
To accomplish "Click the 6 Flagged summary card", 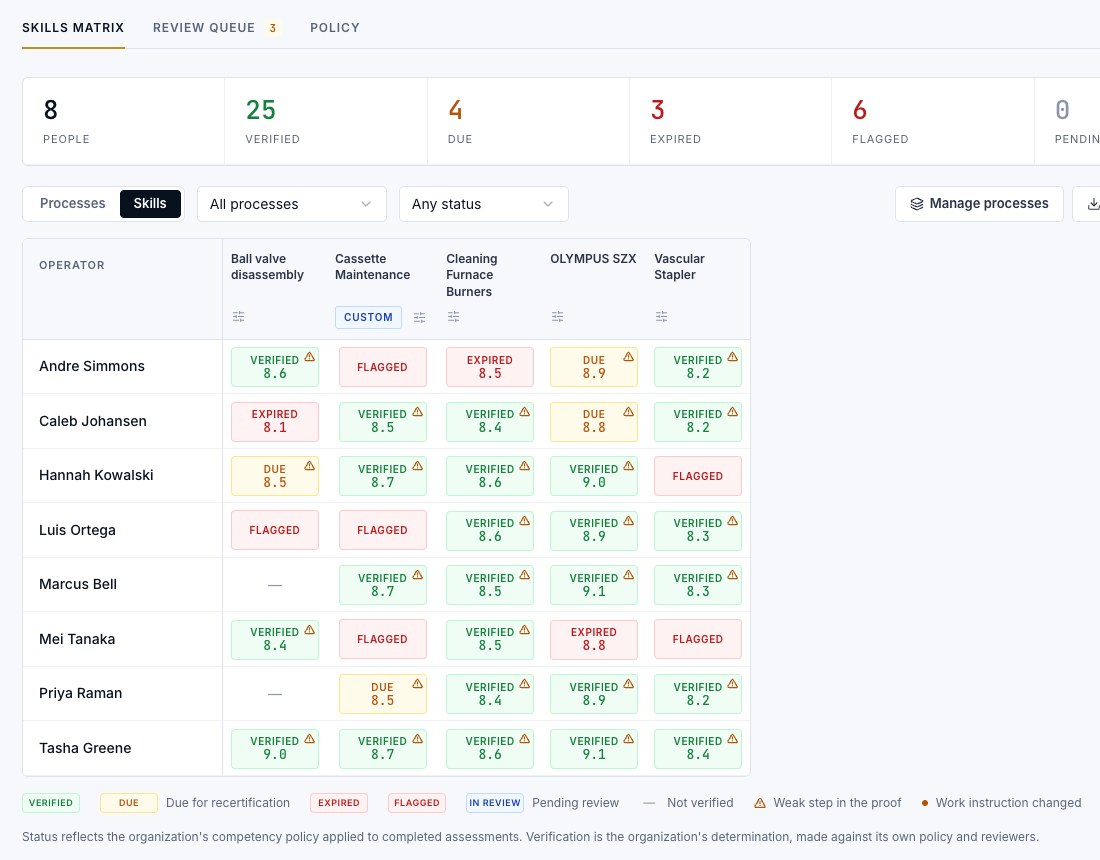I will tap(932, 121).
